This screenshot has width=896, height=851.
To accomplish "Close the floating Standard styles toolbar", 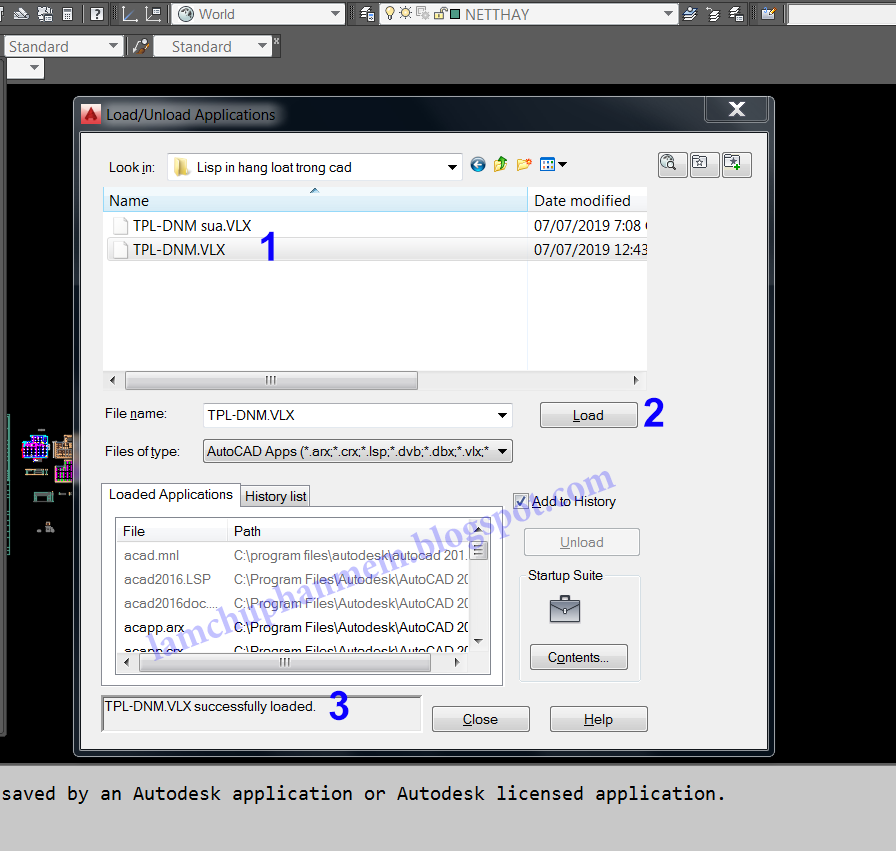I will (x=277, y=41).
